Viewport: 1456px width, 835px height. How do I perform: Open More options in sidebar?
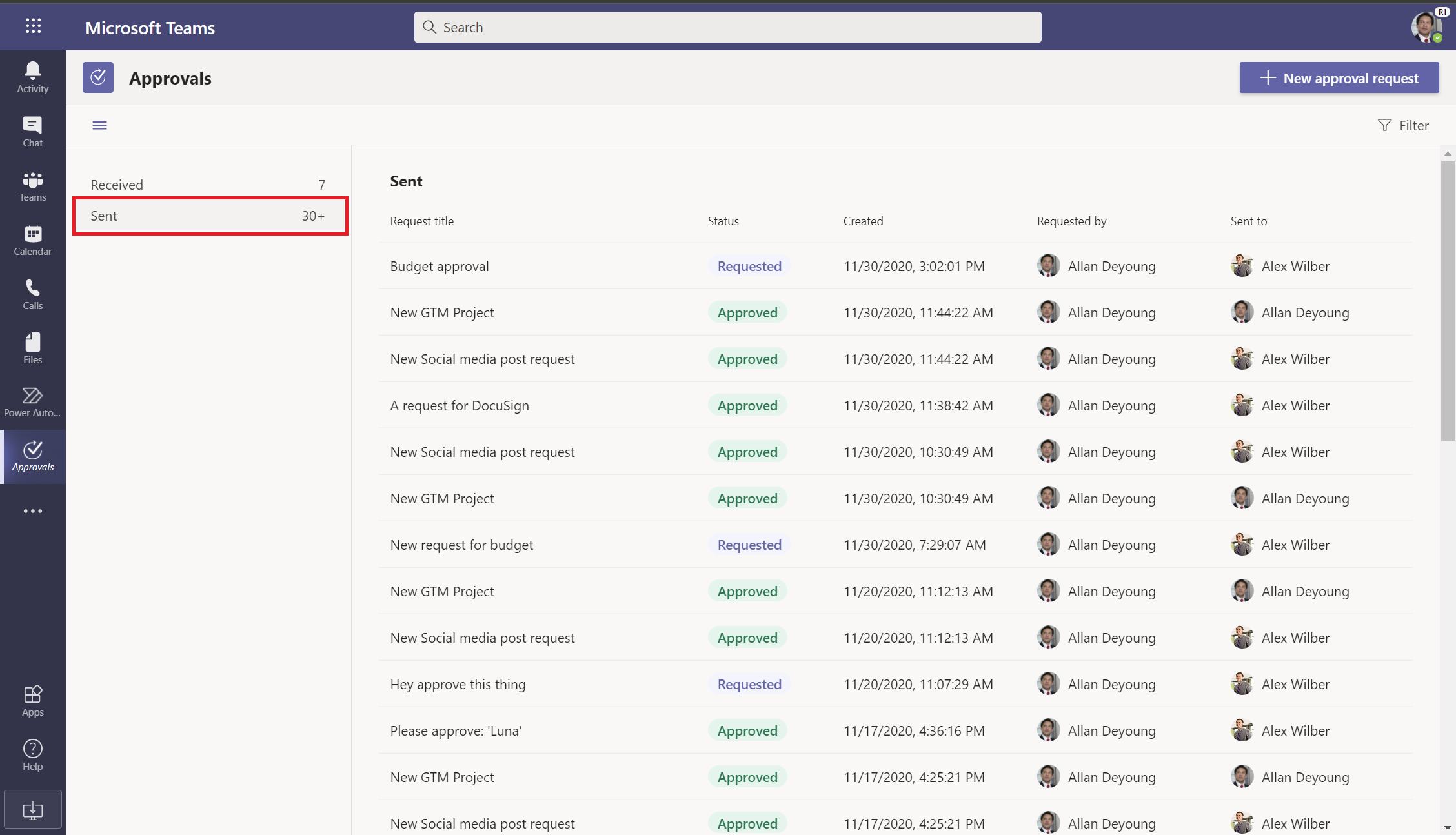coord(33,511)
